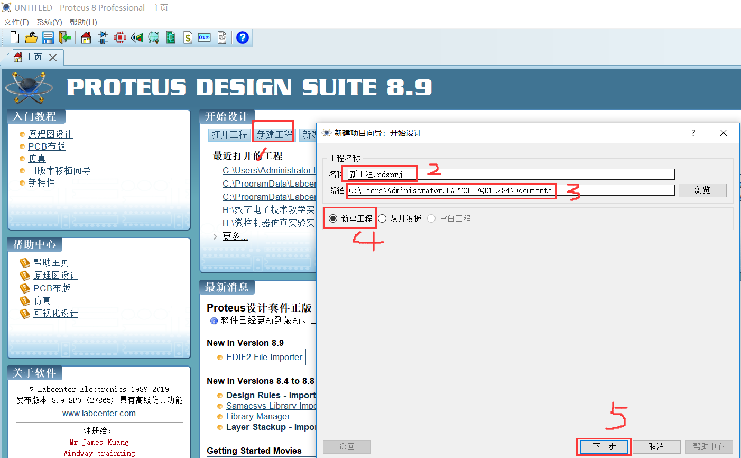Click the Close Project door icon
This screenshot has width=741, height=458.
(x=65, y=37)
